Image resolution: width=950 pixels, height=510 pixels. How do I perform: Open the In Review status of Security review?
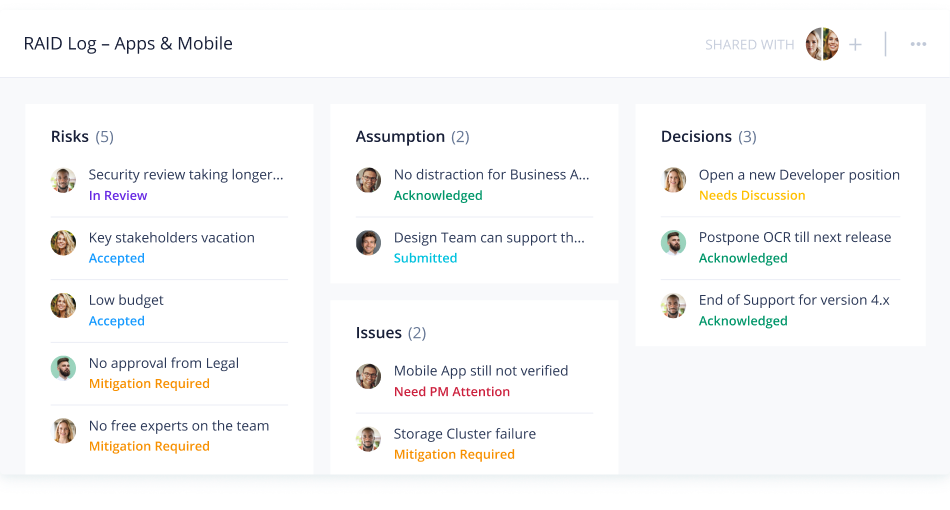(118, 196)
